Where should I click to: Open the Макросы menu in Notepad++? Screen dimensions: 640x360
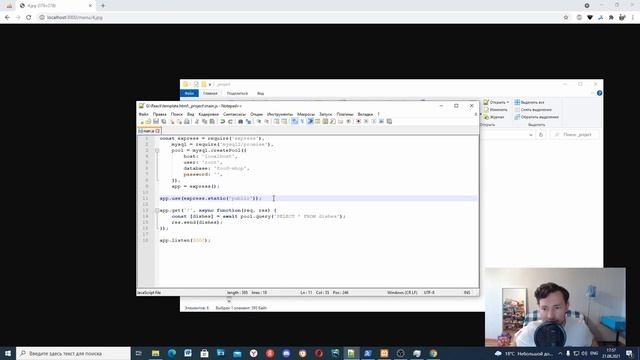[306, 114]
